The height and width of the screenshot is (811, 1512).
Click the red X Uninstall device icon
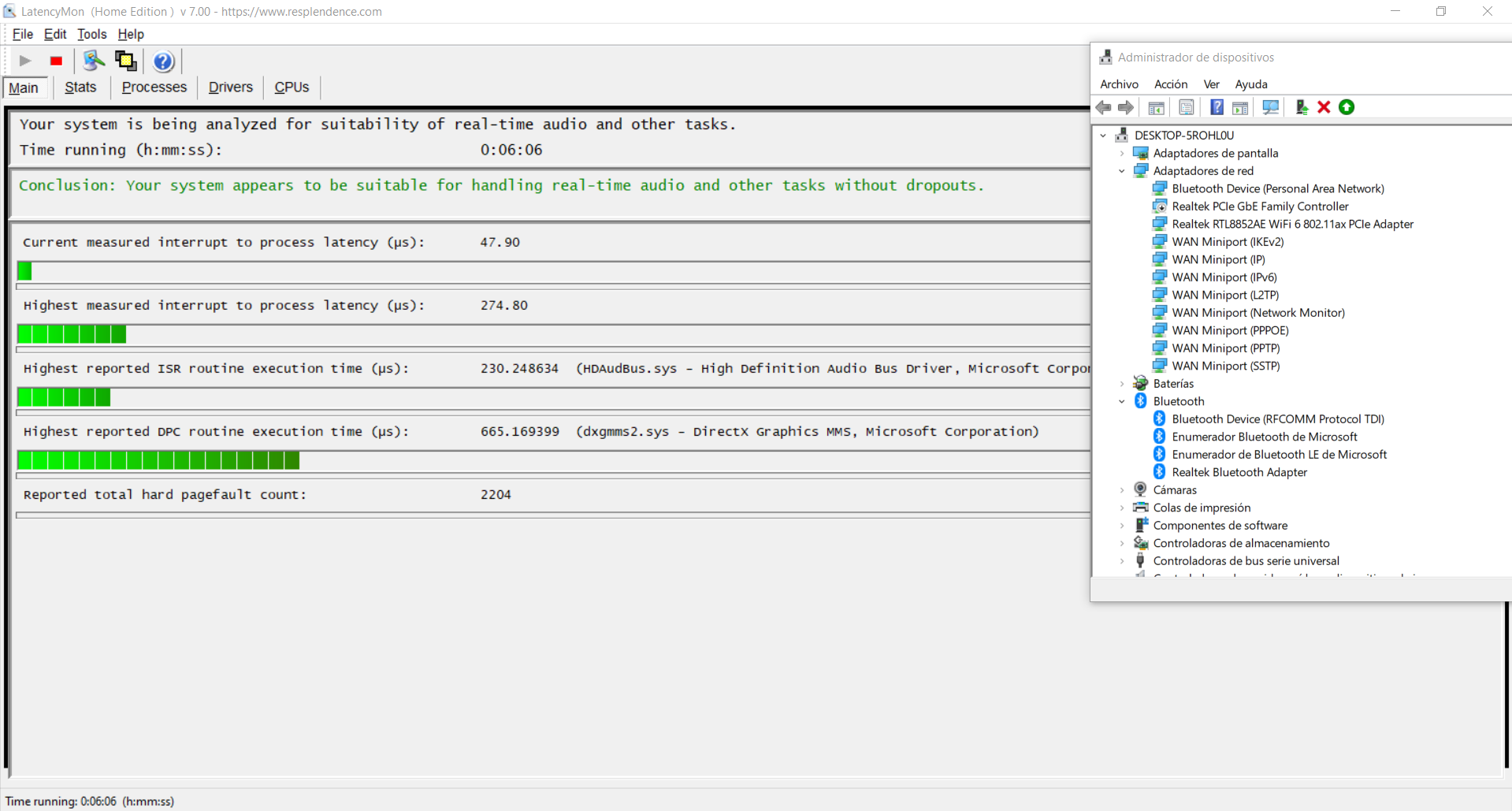[x=1324, y=107]
